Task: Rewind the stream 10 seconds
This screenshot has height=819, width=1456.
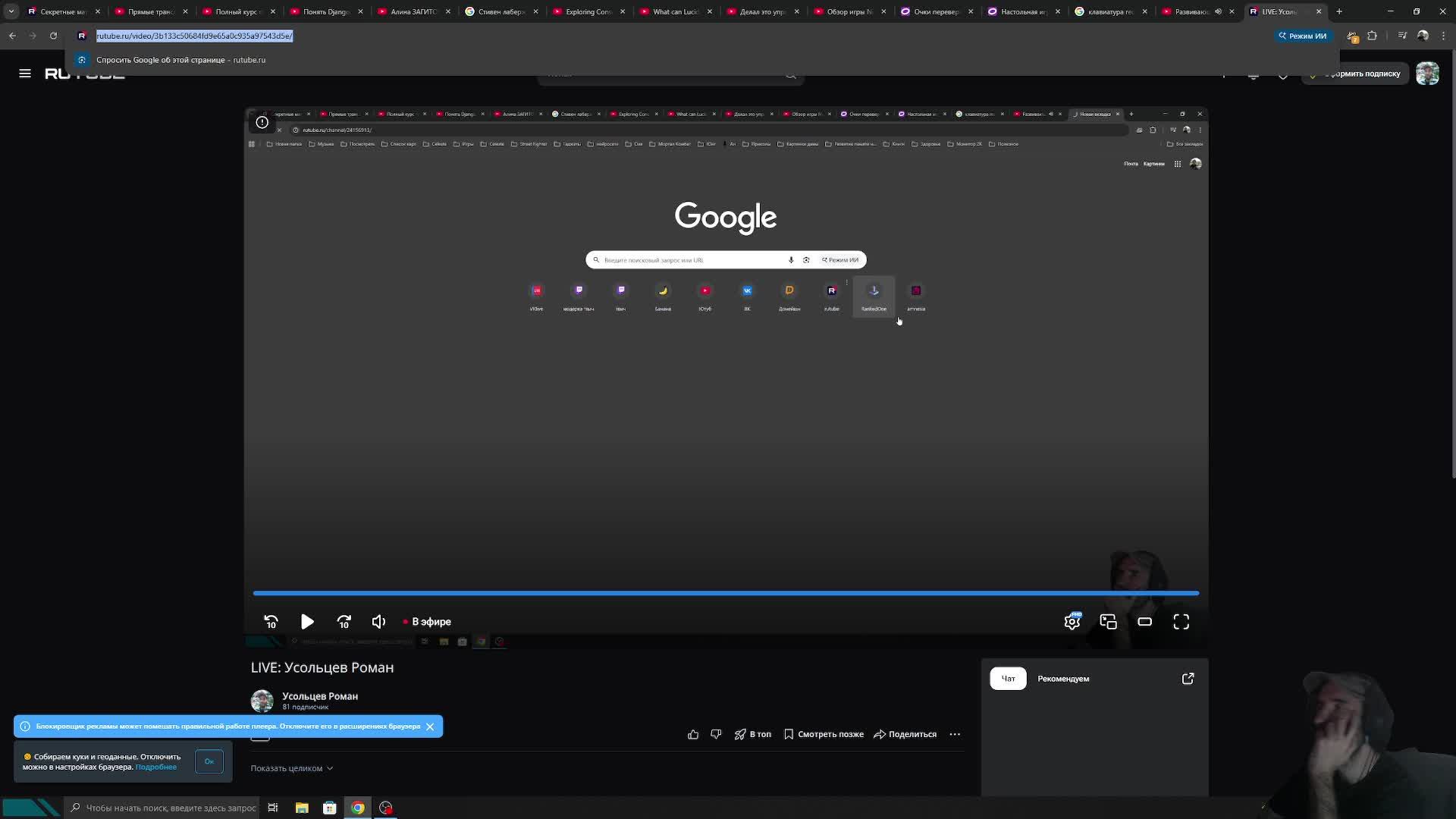Action: (x=271, y=622)
